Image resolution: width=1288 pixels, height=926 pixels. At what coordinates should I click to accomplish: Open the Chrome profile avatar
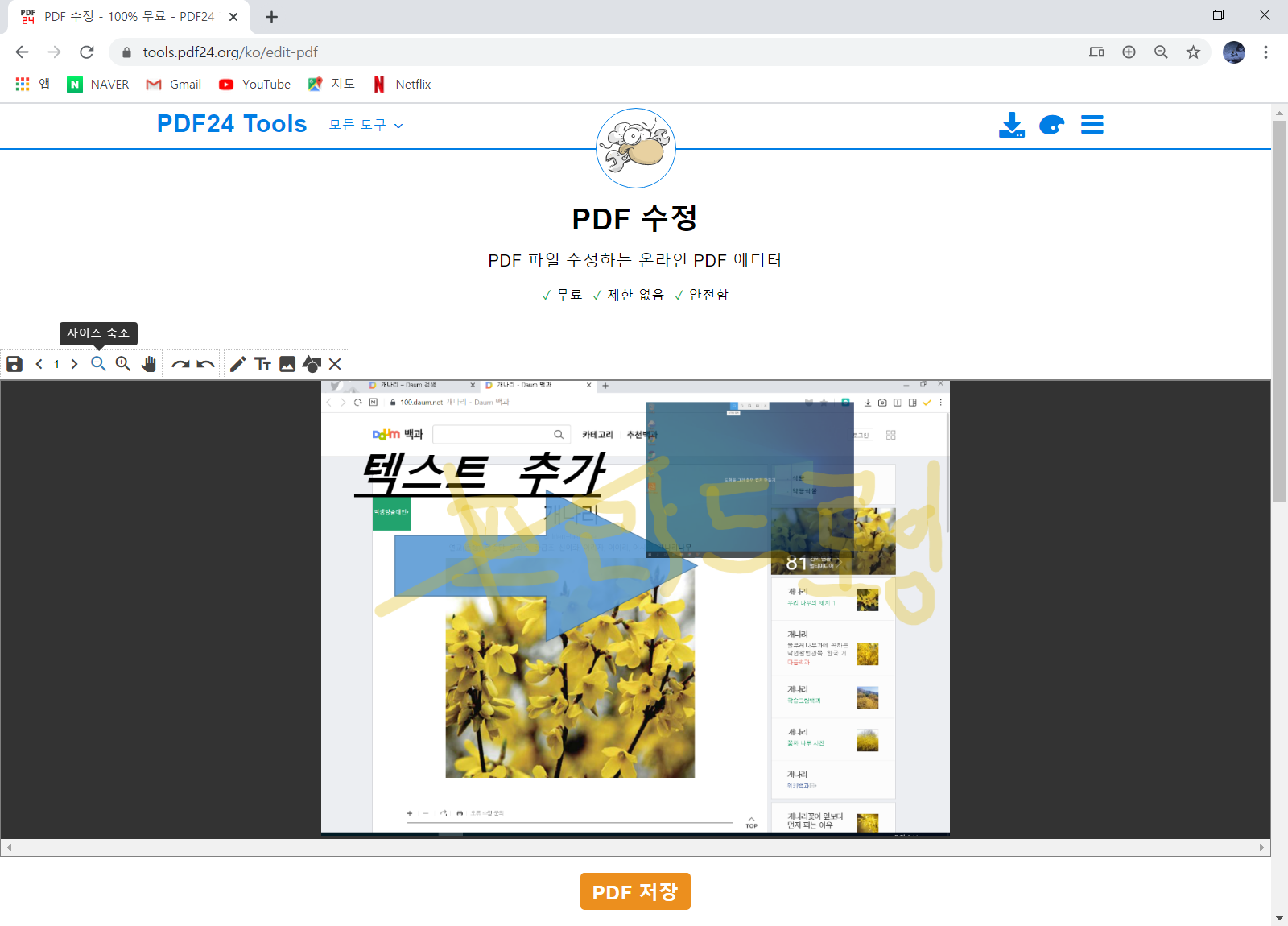[1234, 52]
